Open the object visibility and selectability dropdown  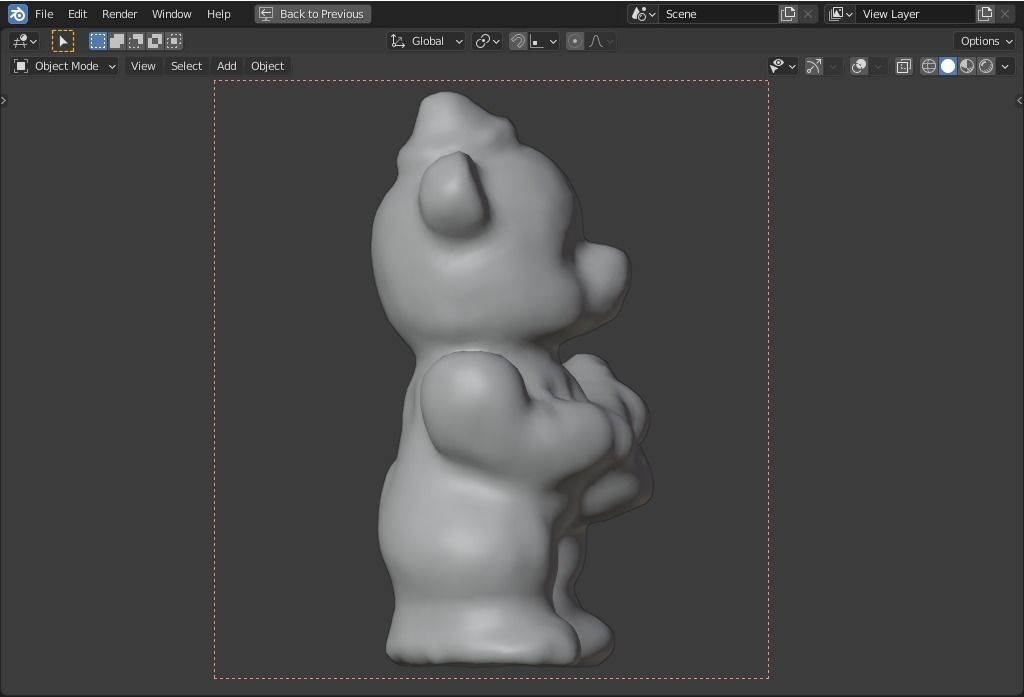coord(782,66)
